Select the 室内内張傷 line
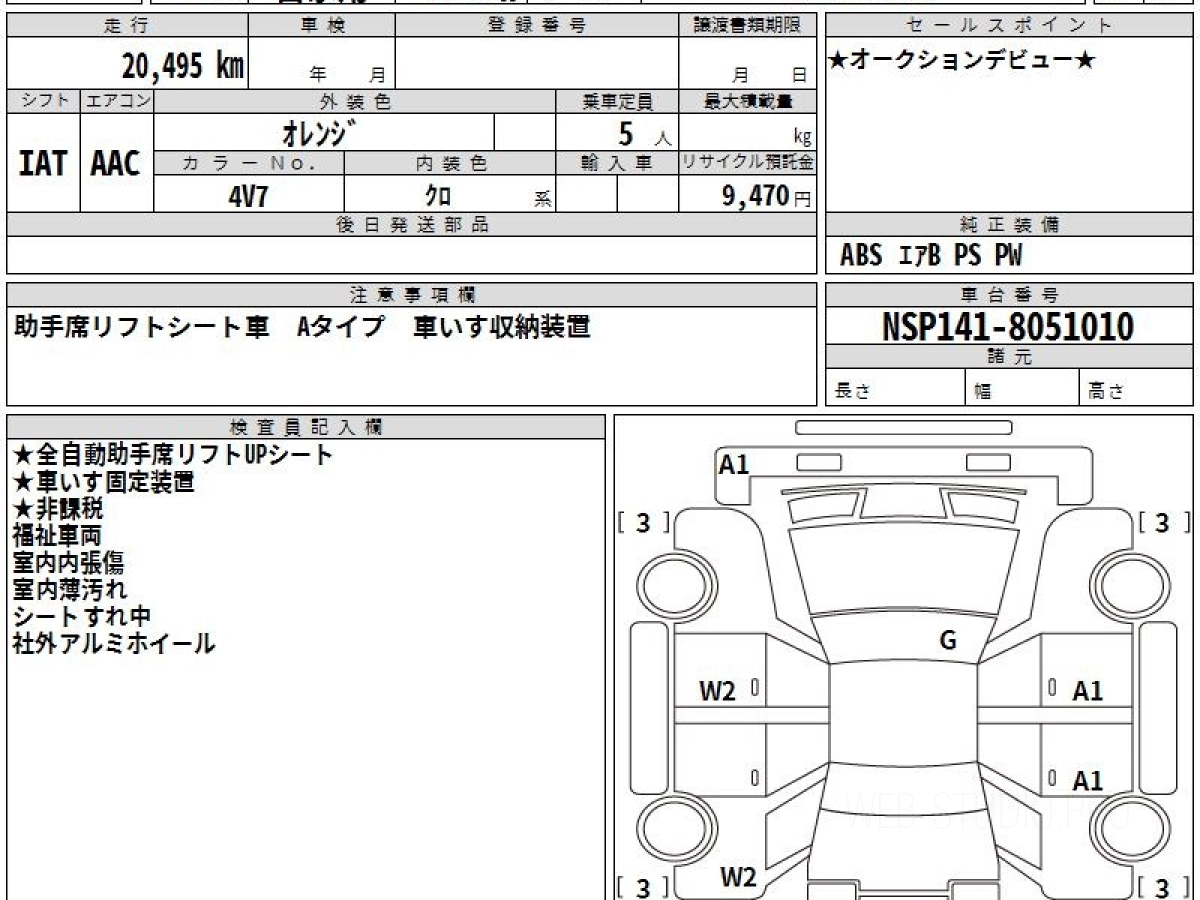This screenshot has width=1200, height=900. 68,563
